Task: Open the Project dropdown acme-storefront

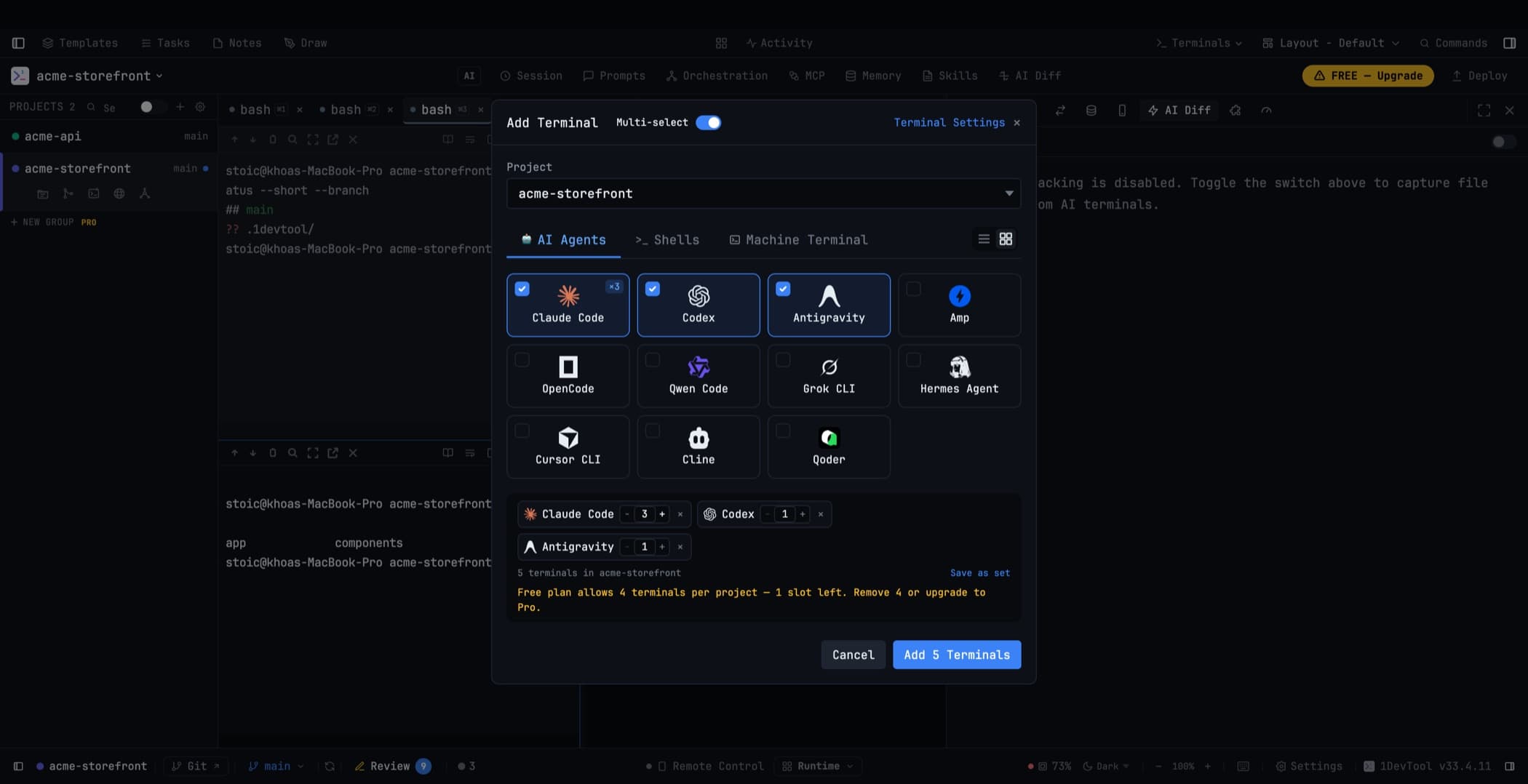Action: pos(763,193)
